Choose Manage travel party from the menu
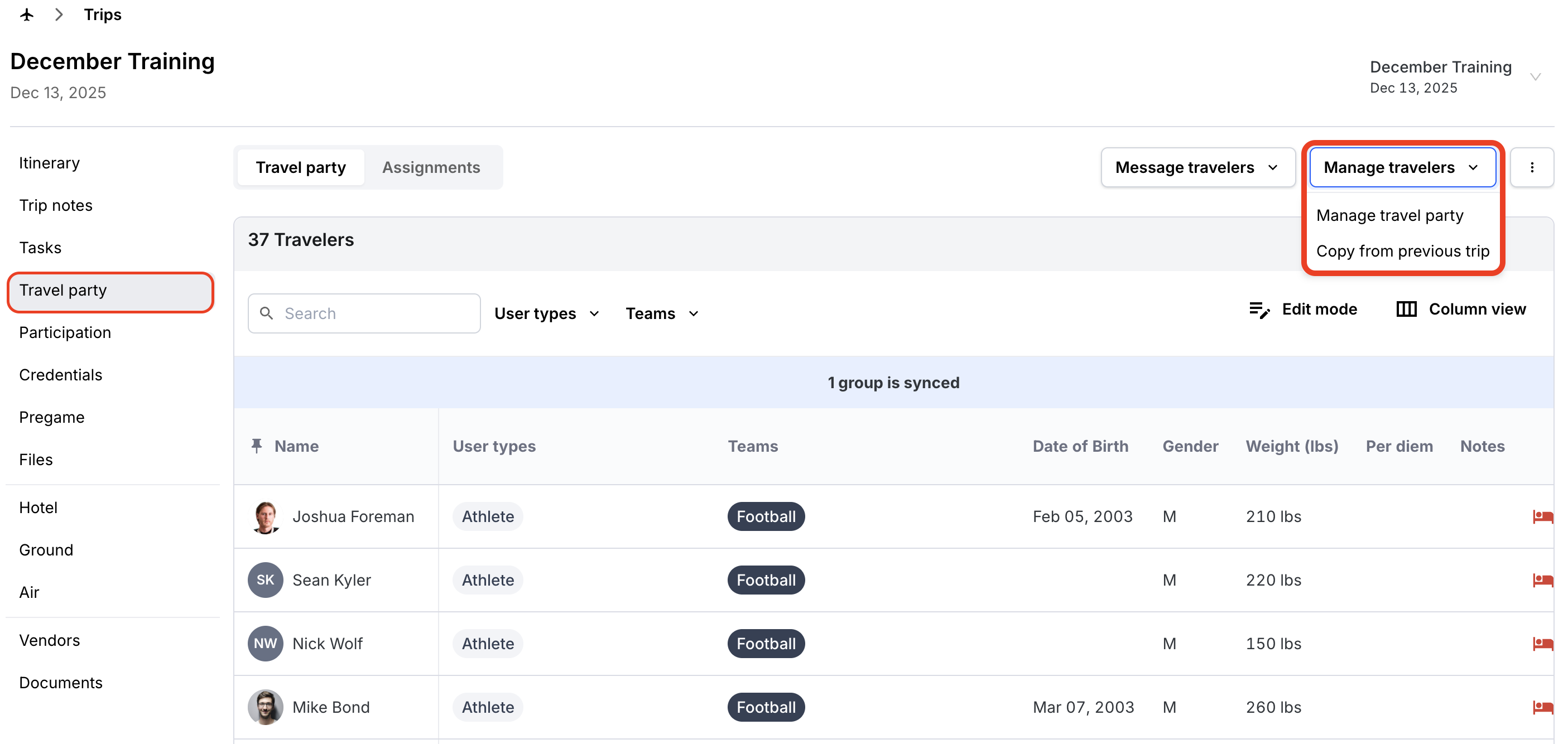The height and width of the screenshot is (744, 1568). tap(1389, 215)
